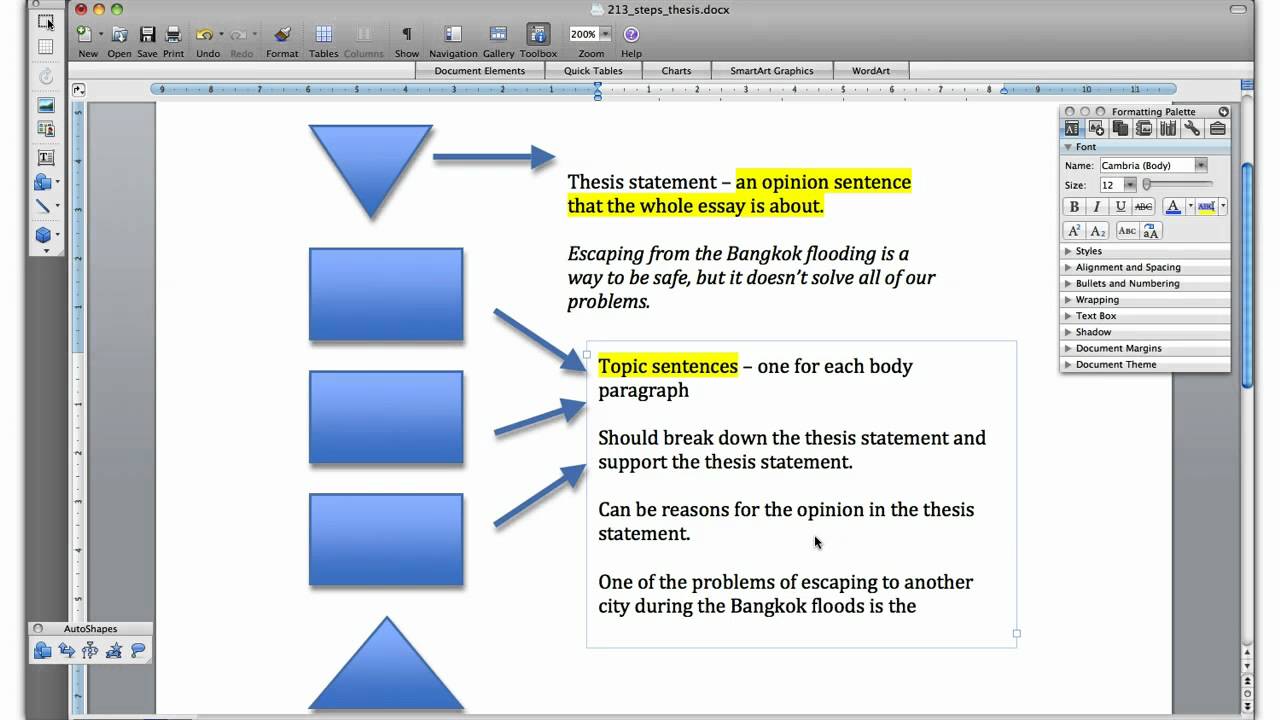The image size is (1280, 720).
Task: Apply the yellow highlight color button
Action: click(1206, 207)
